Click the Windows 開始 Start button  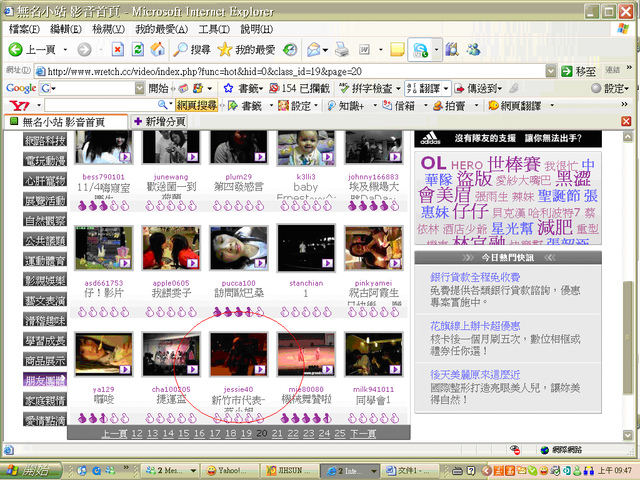point(30,469)
